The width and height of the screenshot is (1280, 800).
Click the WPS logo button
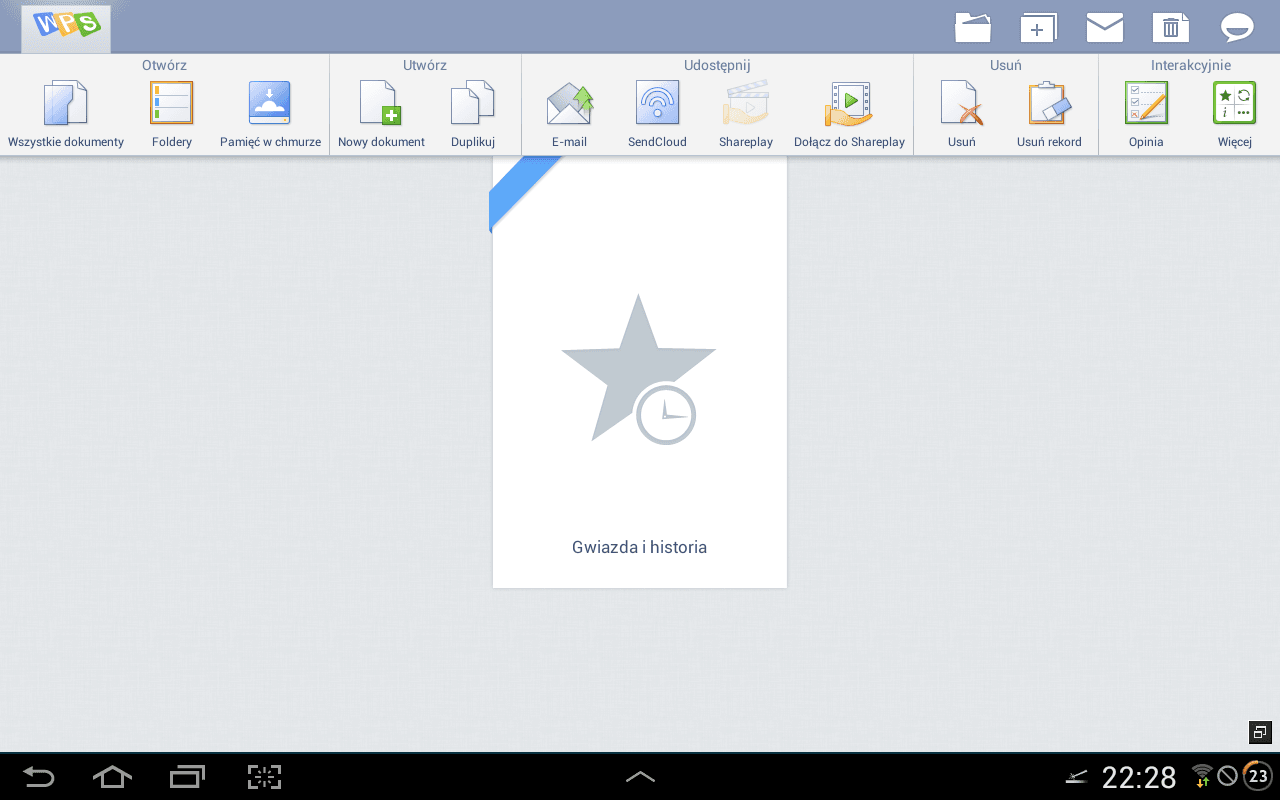[66, 27]
